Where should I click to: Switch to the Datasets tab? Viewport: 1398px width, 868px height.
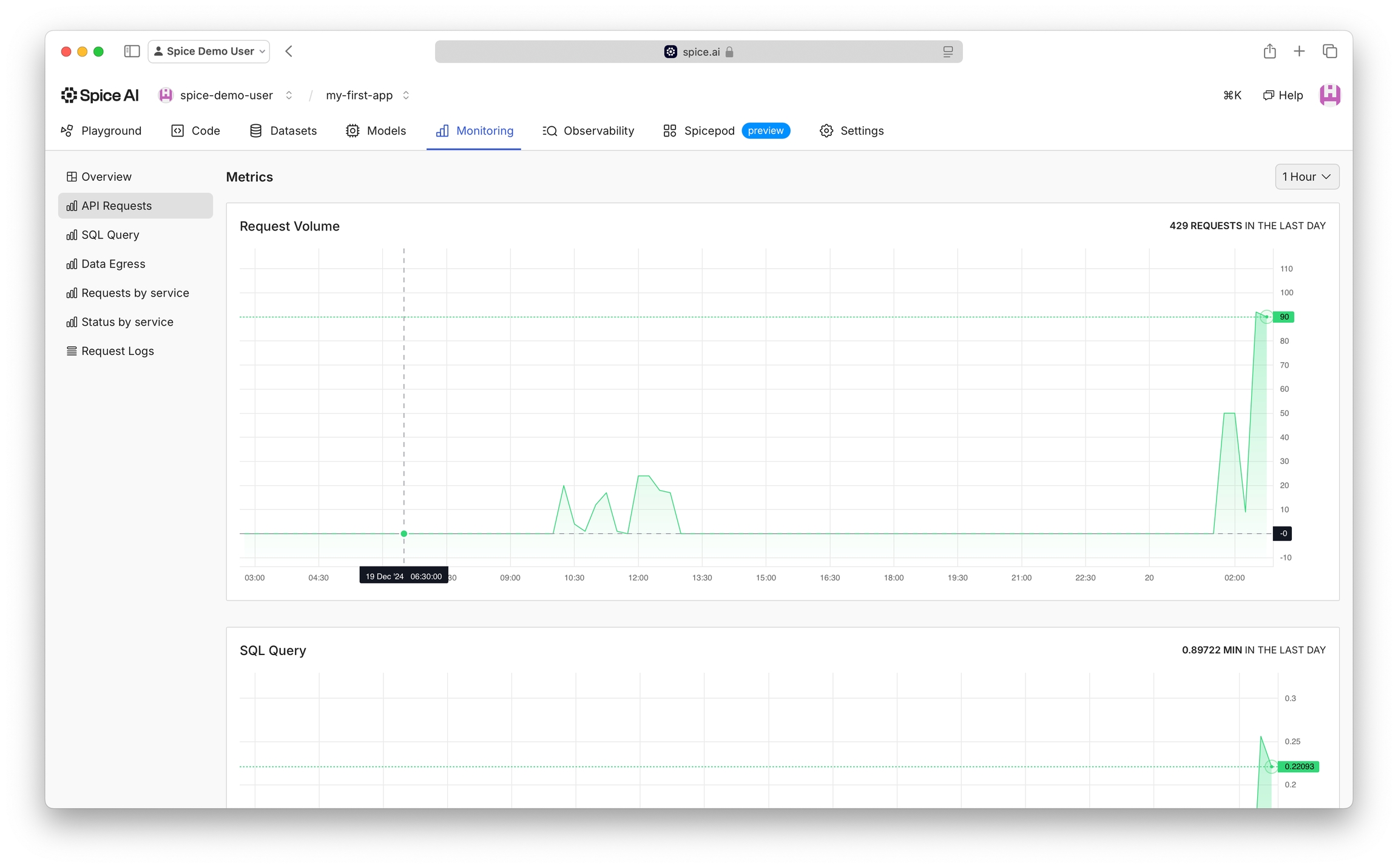[x=283, y=131]
